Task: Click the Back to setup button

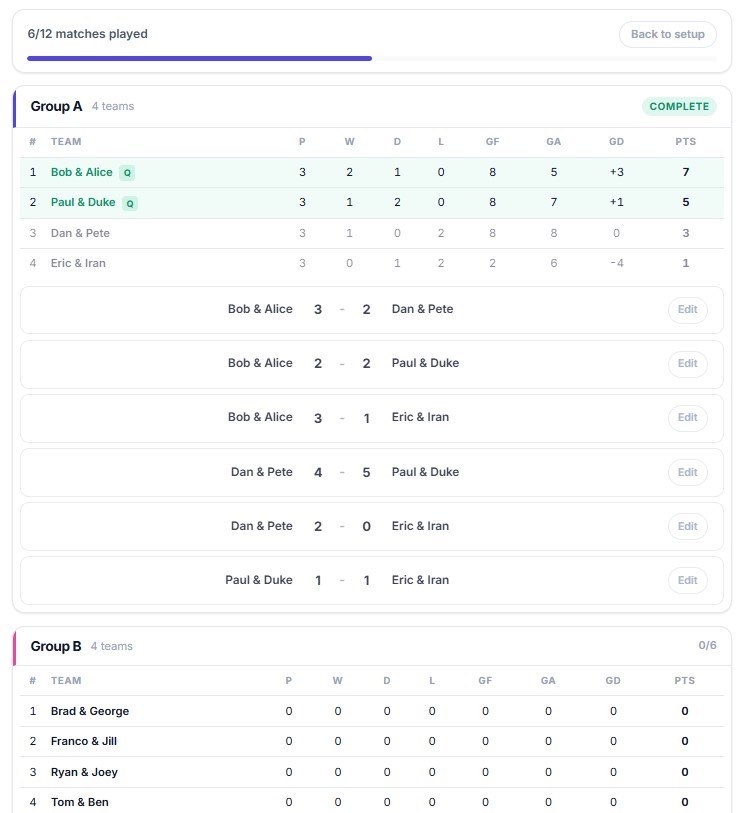Action: [667, 34]
